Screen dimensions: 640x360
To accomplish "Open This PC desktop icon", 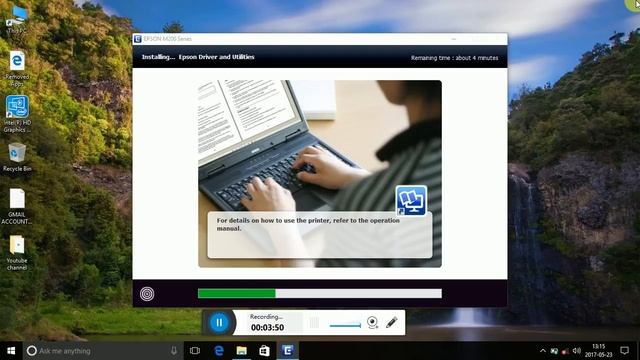I will (17, 19).
